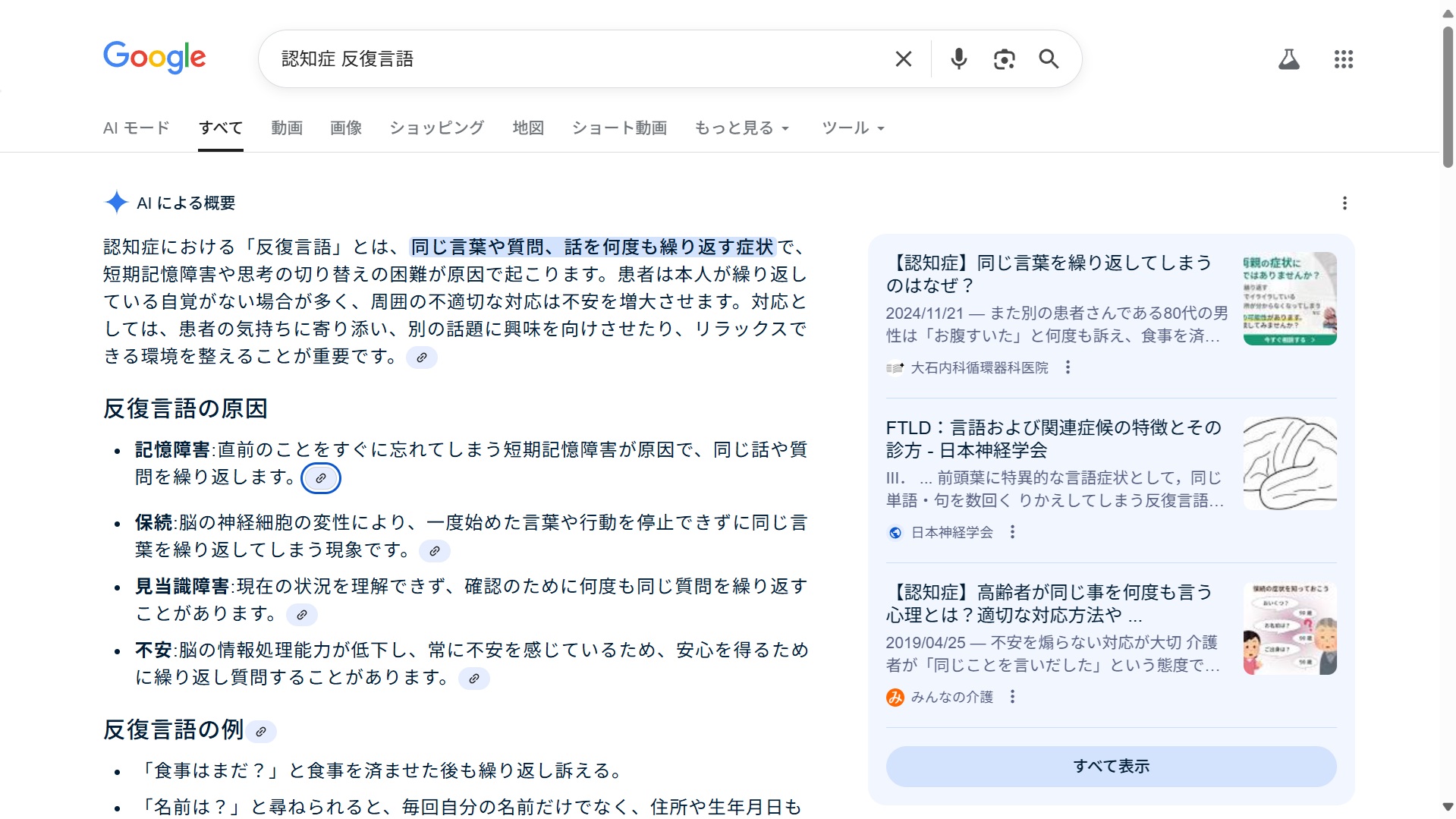Click source link icon next to 反復言語の例
Viewport: 1456px width, 819px height.
click(261, 732)
